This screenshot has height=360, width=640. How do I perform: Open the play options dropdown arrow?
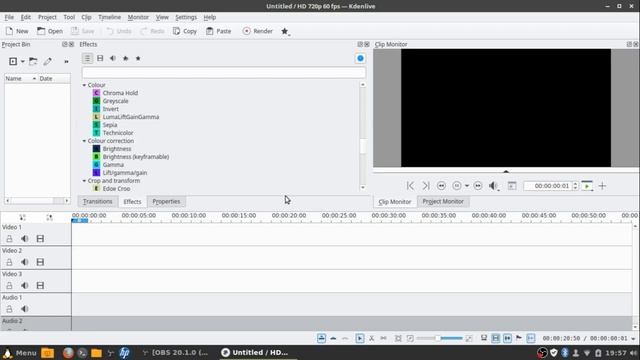point(467,186)
